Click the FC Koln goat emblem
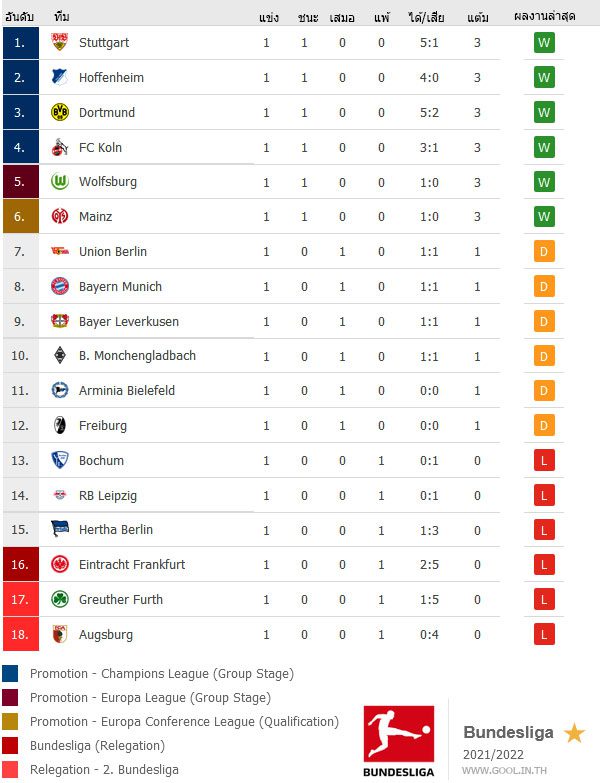 pyautogui.click(x=60, y=147)
